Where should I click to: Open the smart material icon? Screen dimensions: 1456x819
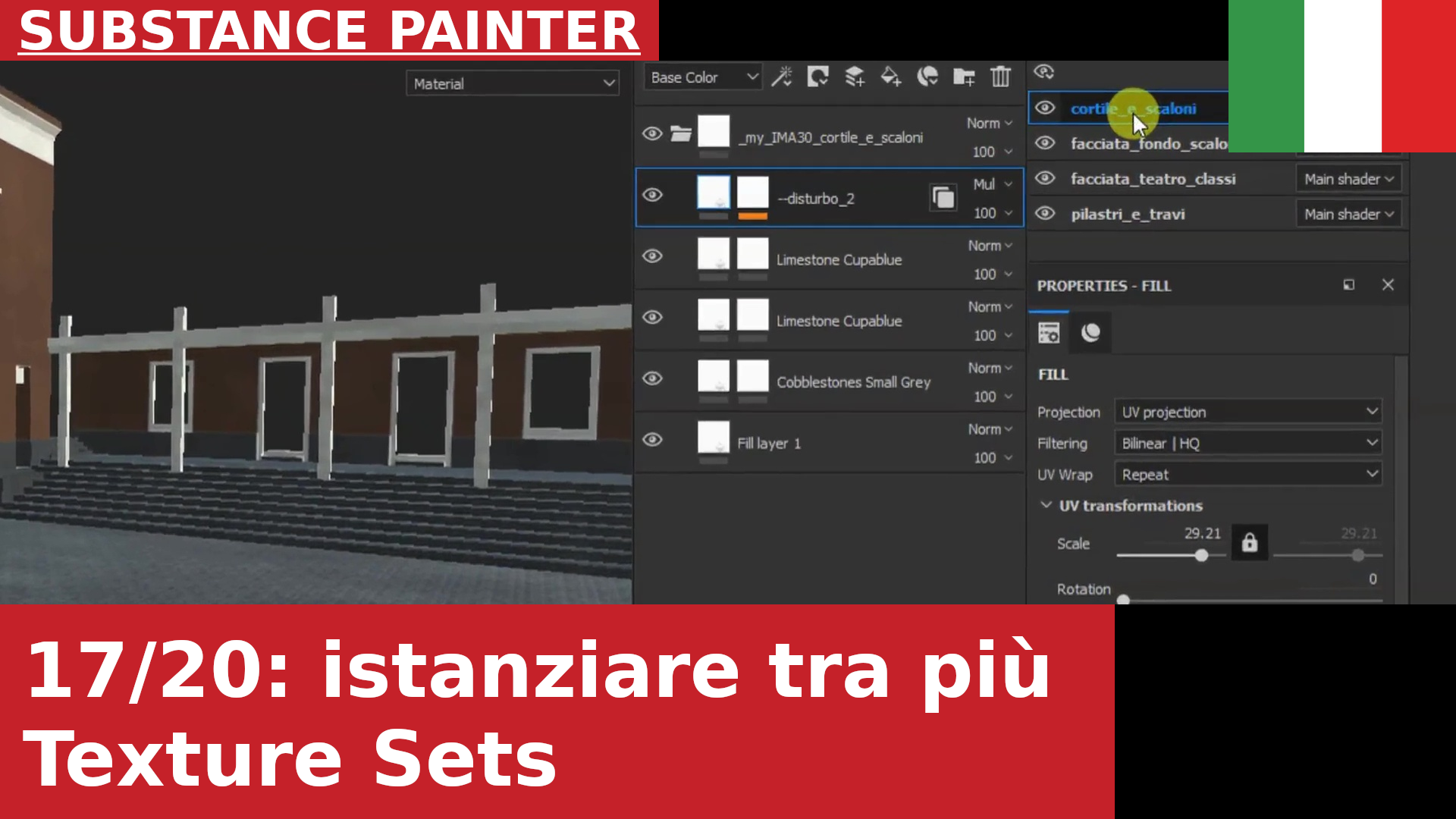pyautogui.click(x=927, y=77)
